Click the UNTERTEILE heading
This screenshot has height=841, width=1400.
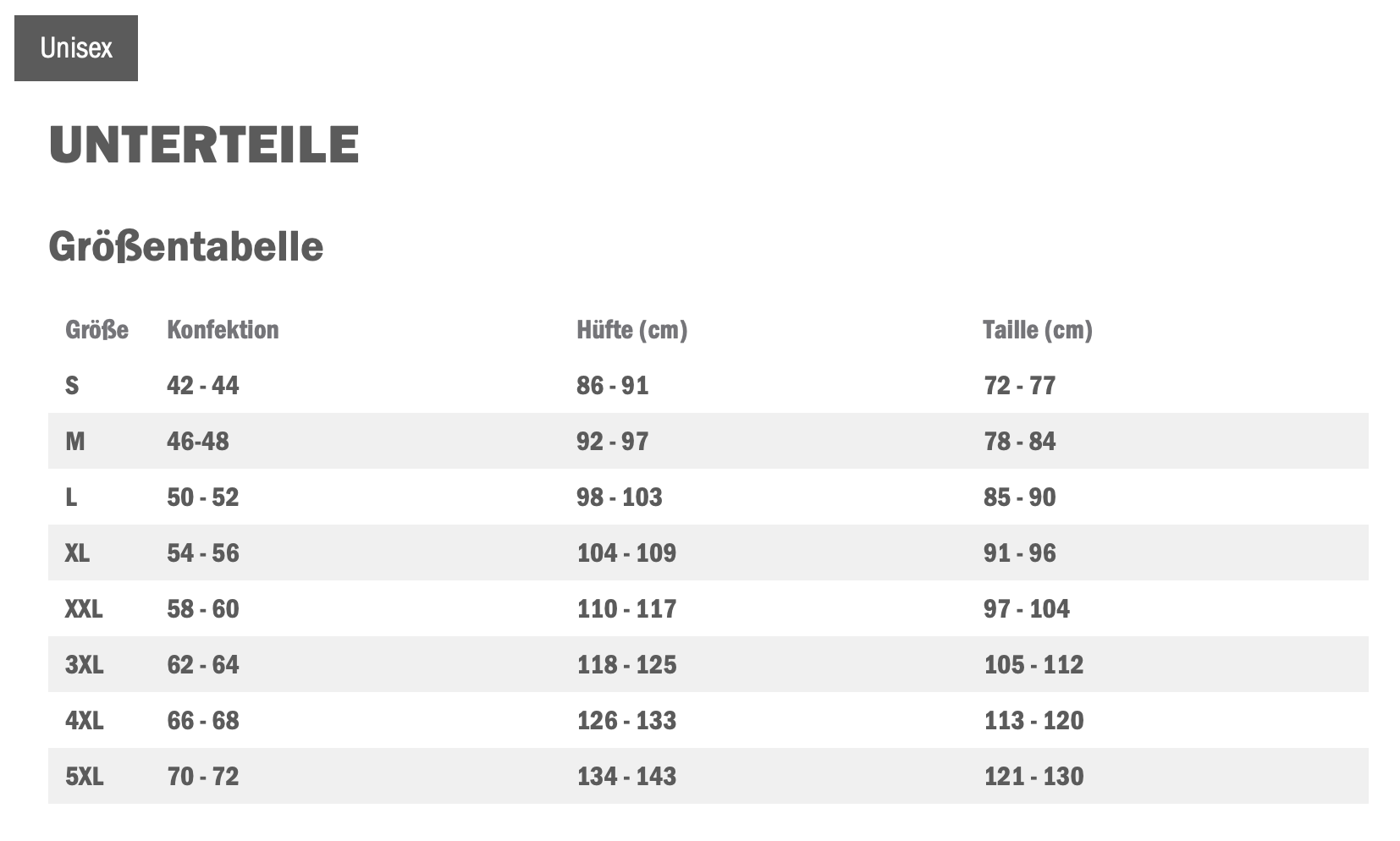[204, 145]
